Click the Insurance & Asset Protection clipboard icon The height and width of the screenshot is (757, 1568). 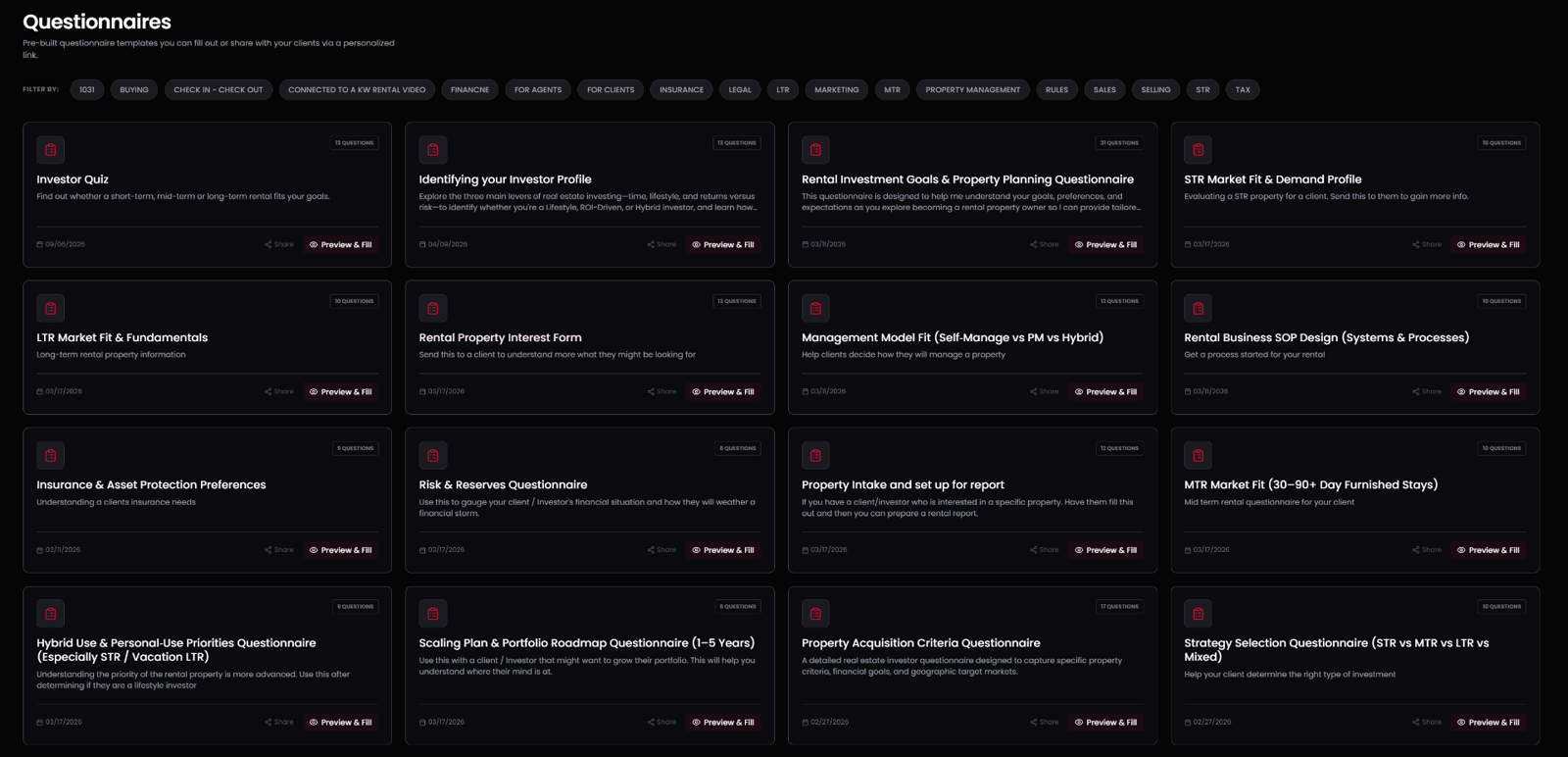51,455
